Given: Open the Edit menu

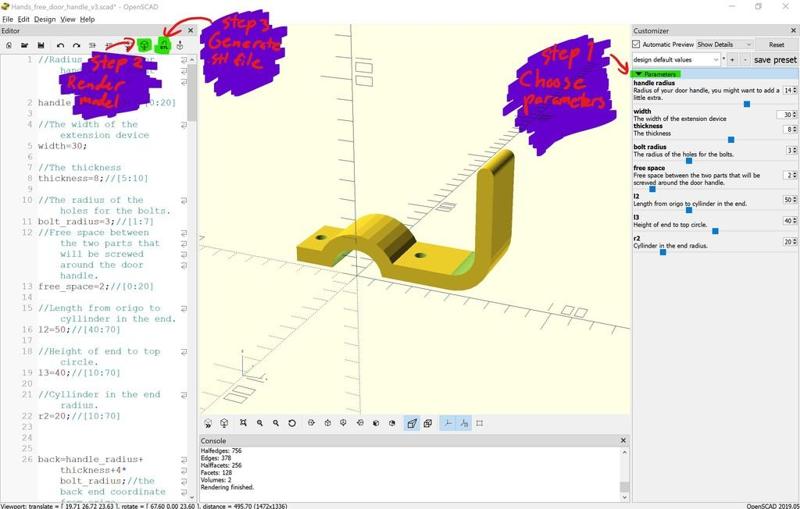Looking at the screenshot, I should click(x=23, y=19).
